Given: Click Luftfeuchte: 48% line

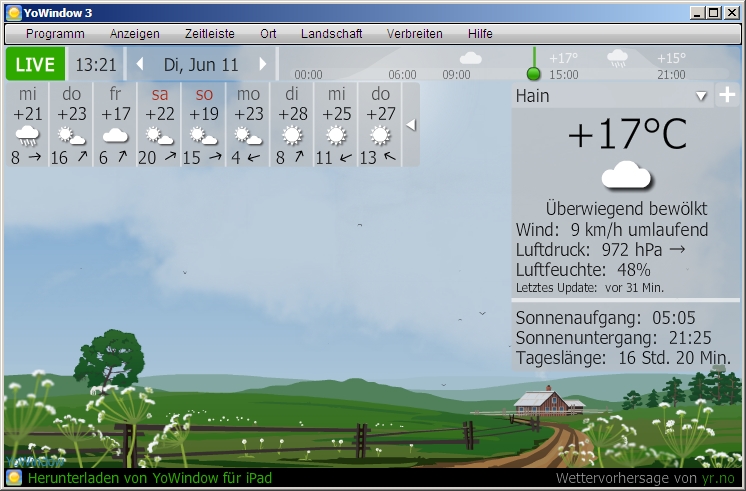Looking at the screenshot, I should tap(583, 270).
